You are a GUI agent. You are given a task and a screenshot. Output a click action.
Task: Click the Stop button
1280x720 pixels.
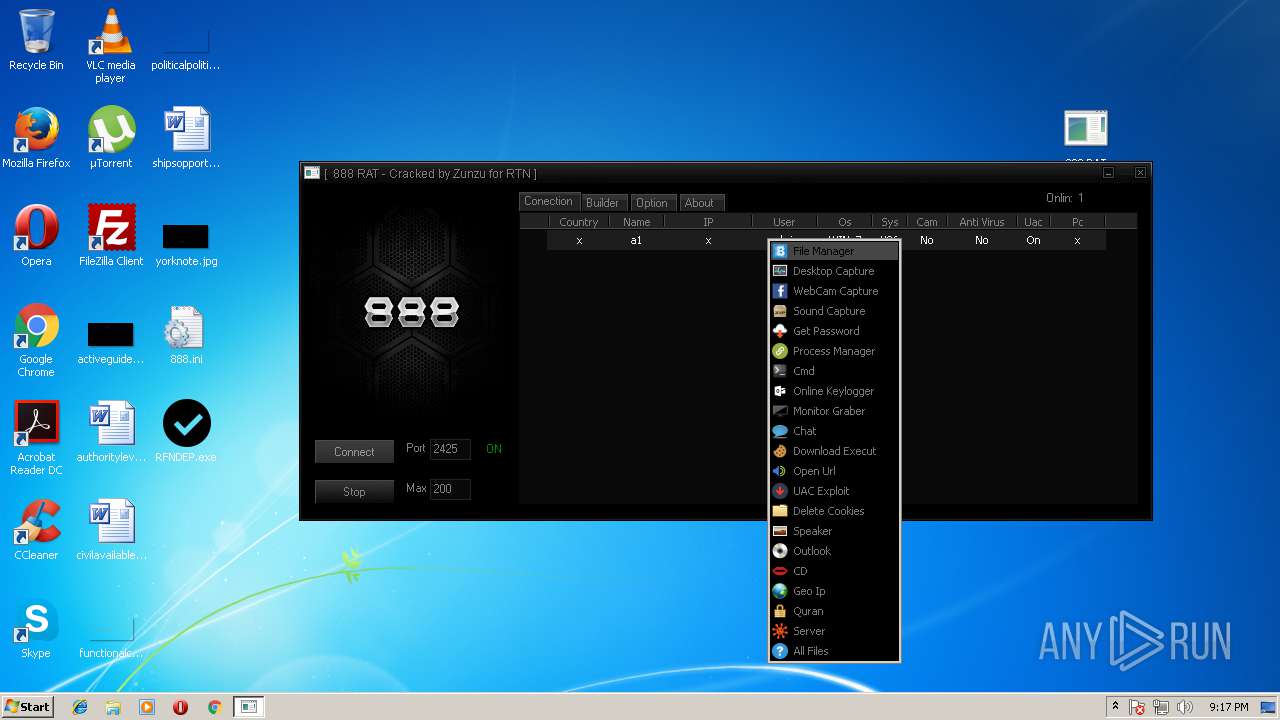(x=354, y=492)
